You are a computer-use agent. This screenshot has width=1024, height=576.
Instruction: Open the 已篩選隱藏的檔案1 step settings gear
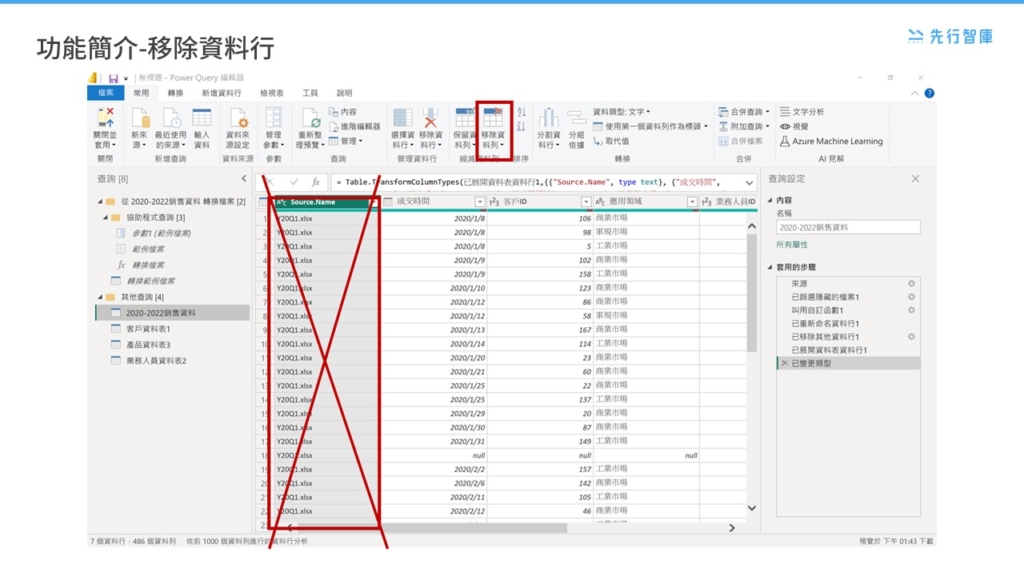pos(912,297)
